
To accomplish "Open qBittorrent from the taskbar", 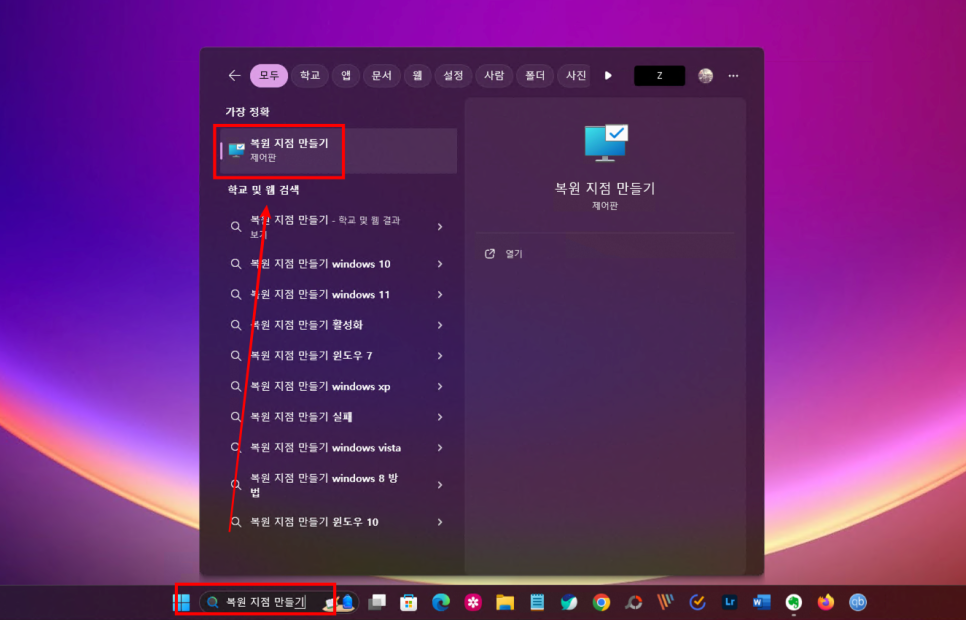I will coord(858,602).
